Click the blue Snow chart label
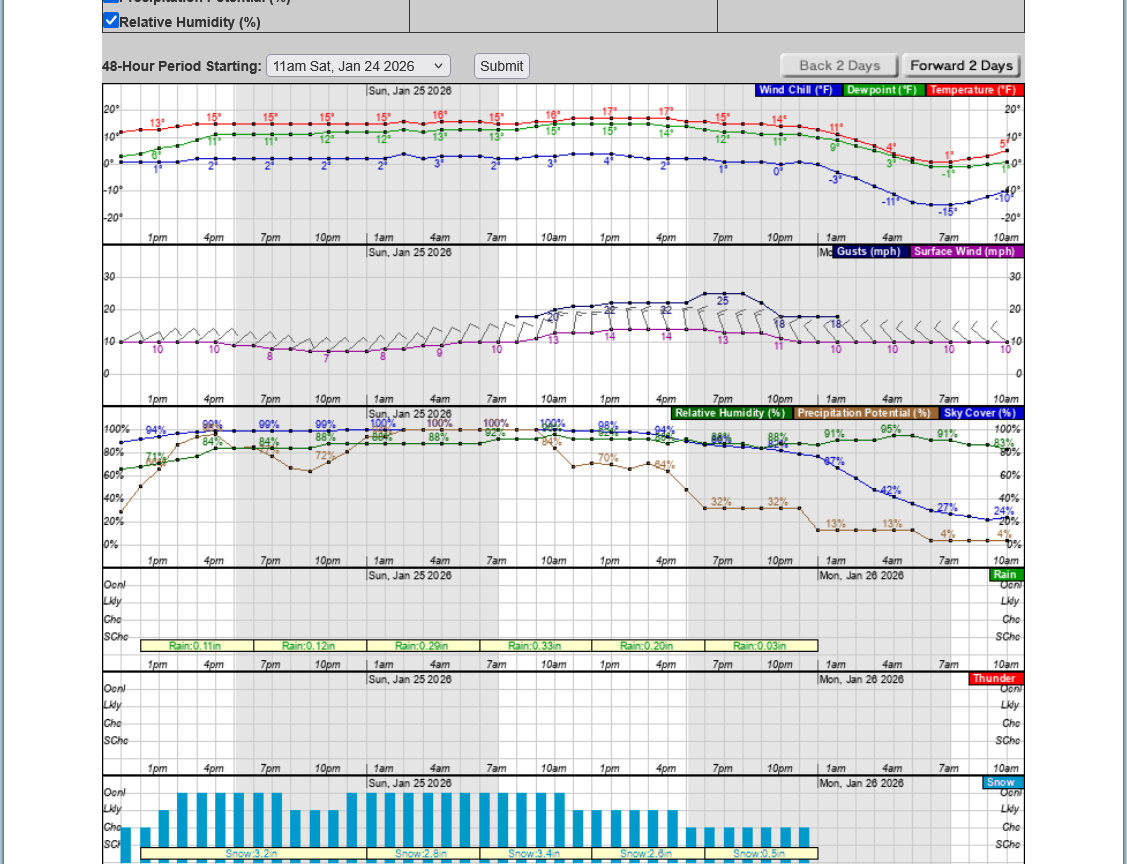Screen dimensions: 1127x864 click(x=1001, y=782)
